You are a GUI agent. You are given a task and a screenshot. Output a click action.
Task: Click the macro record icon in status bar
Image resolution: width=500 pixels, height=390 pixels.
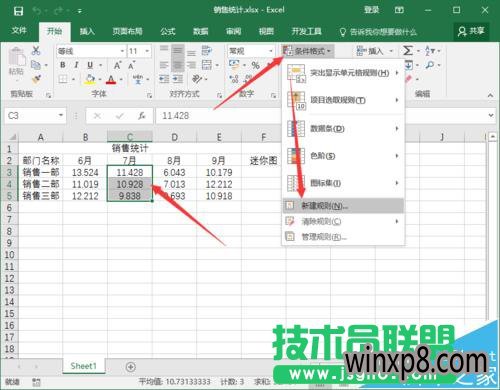click(x=36, y=381)
